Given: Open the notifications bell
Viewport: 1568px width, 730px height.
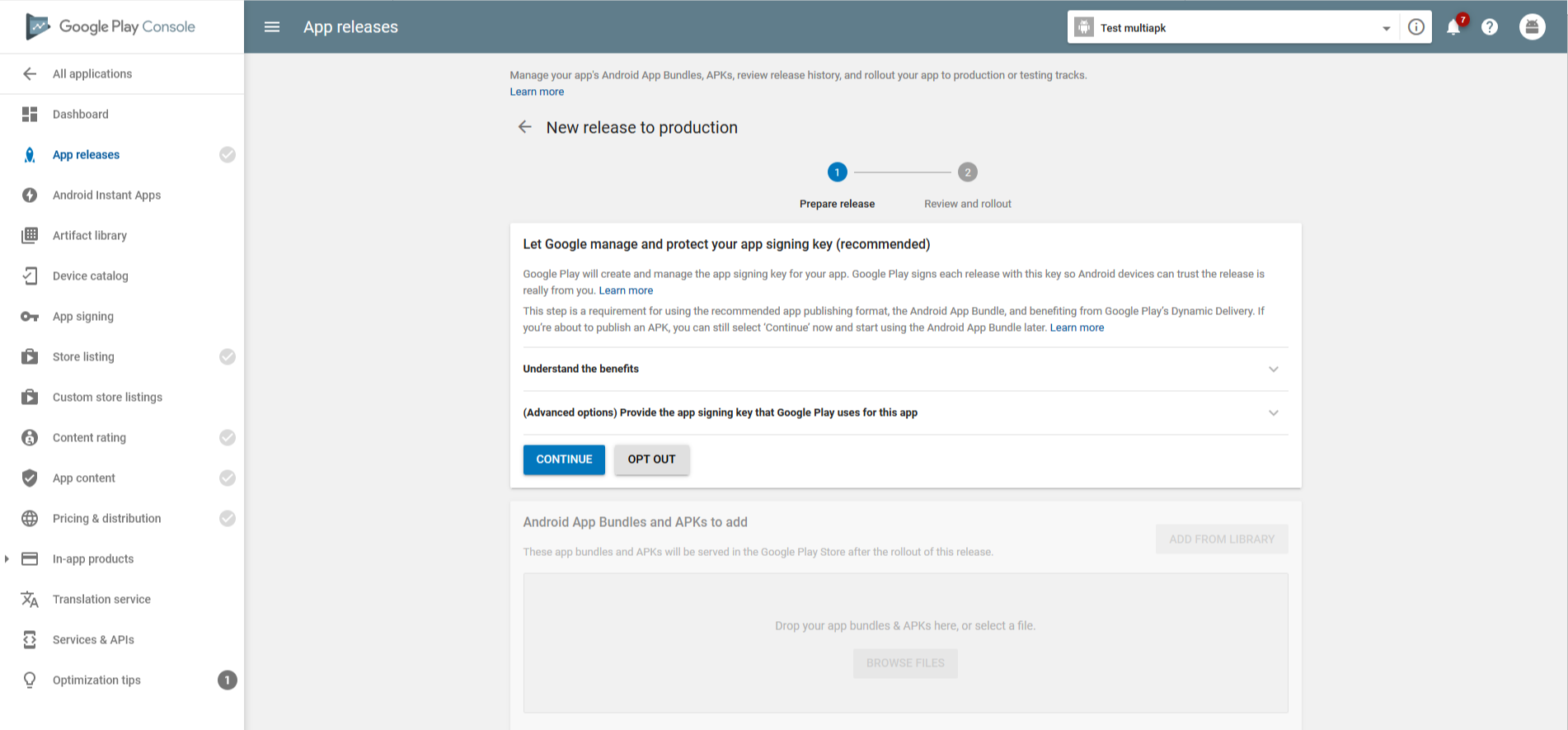Looking at the screenshot, I should coord(1453,27).
